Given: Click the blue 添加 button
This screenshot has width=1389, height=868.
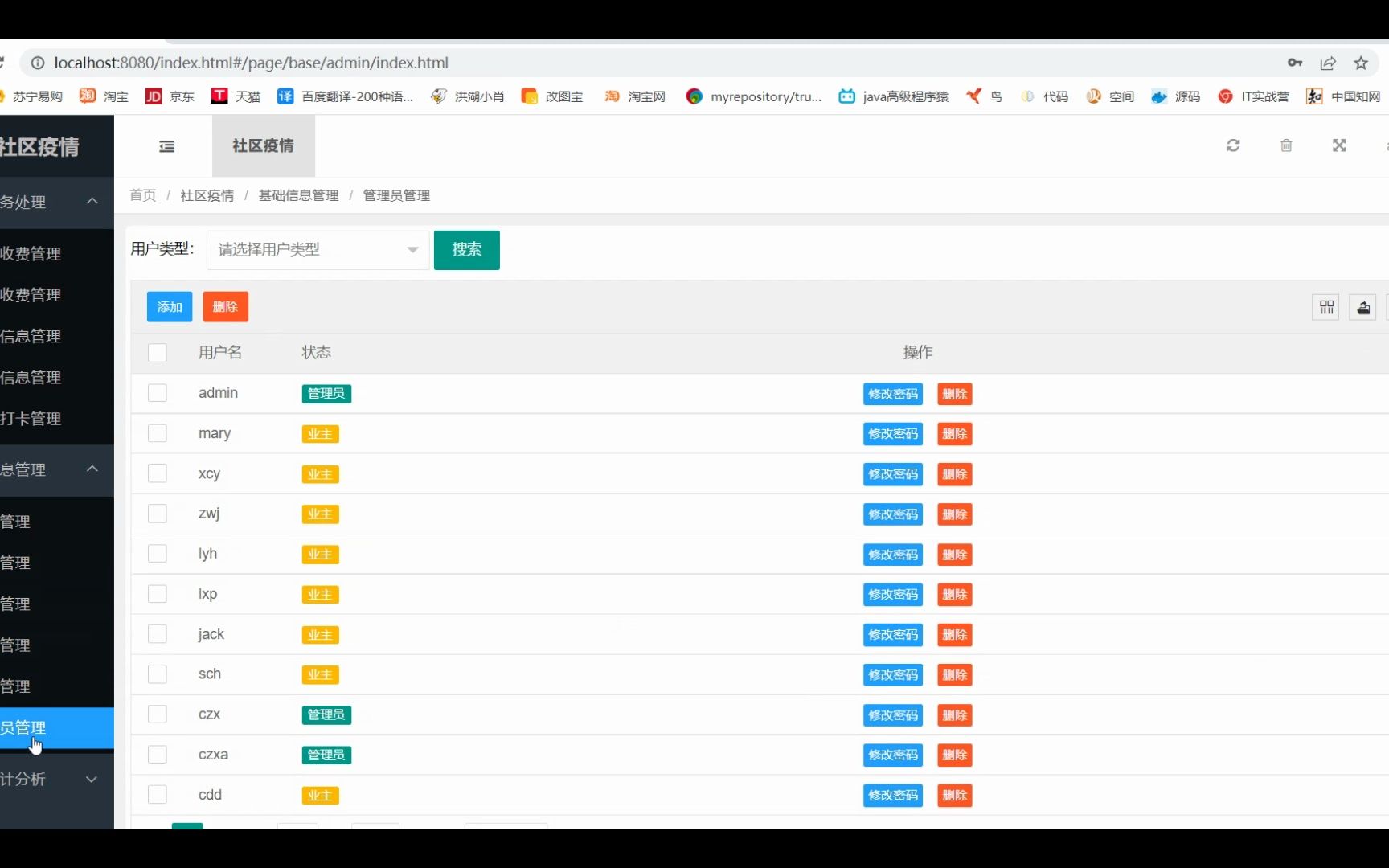Looking at the screenshot, I should [x=170, y=307].
